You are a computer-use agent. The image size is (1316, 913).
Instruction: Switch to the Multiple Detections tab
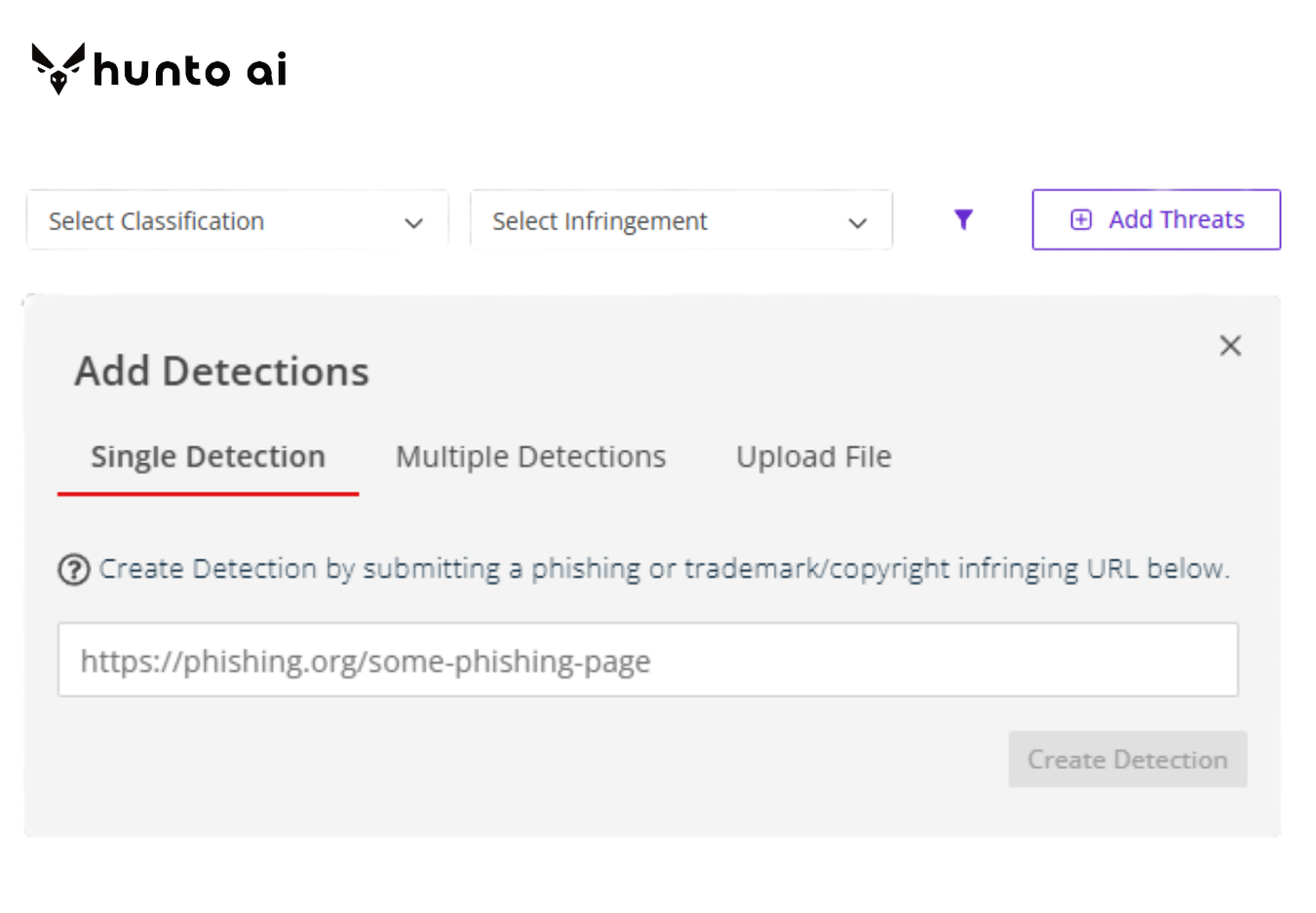(530, 457)
